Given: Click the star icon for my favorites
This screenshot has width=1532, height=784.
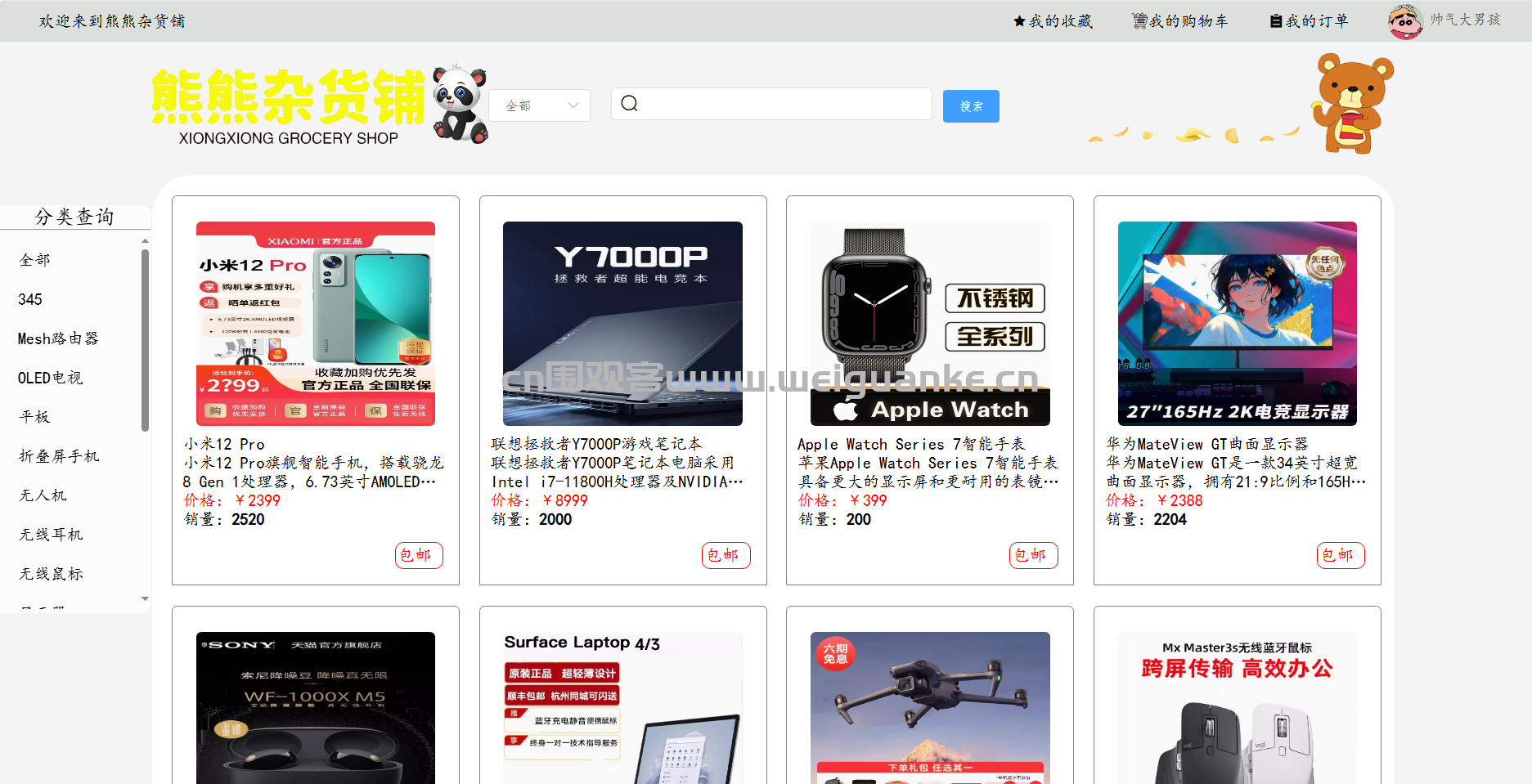Looking at the screenshot, I should click(x=1019, y=21).
